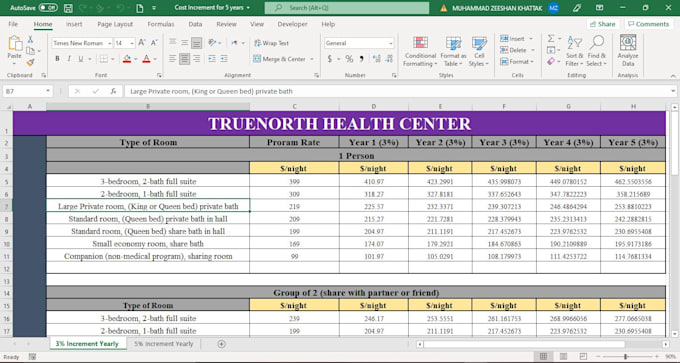Click the Comments button
680x363 pixels.
pos(648,24)
